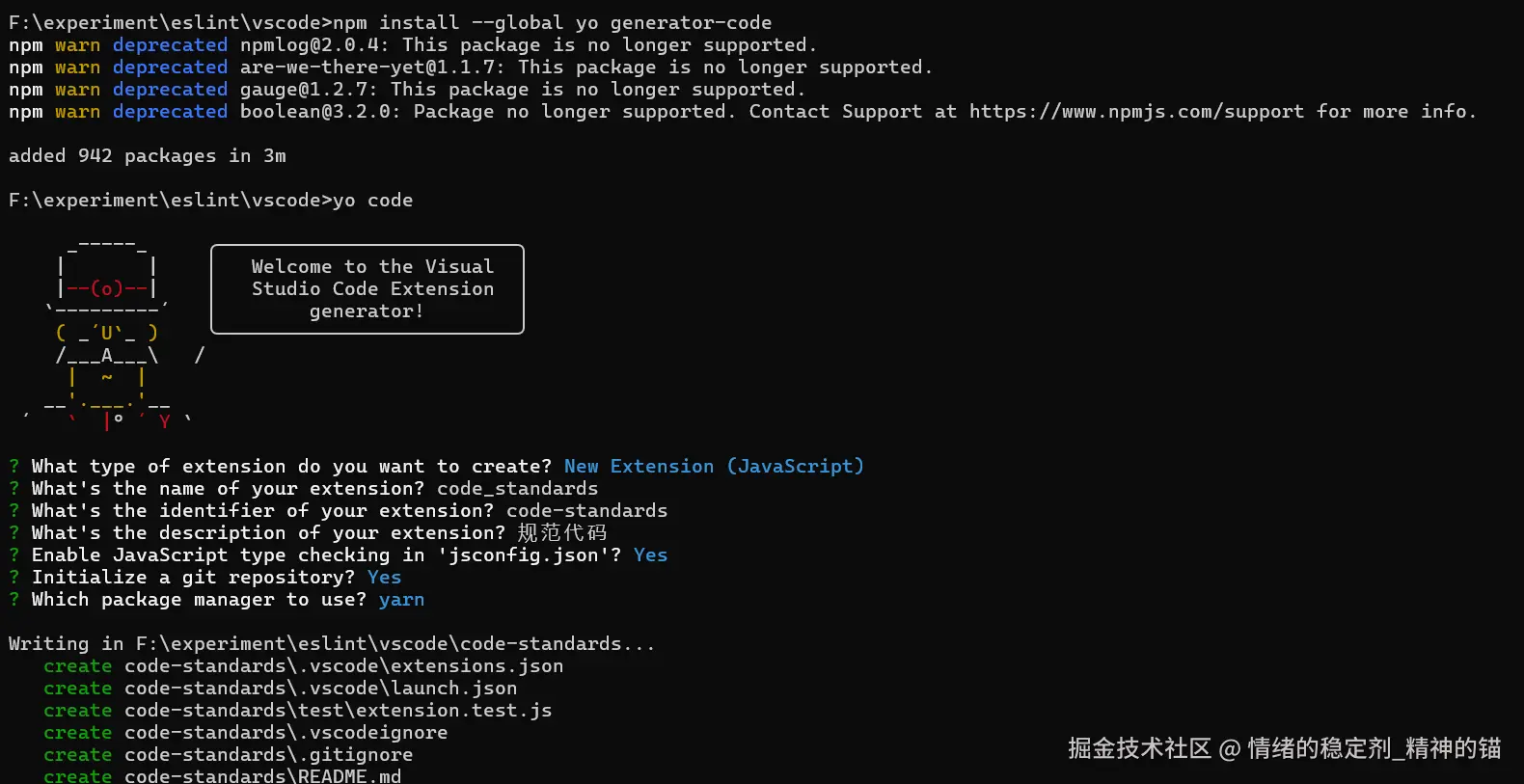
Task: Click 'npm install --global yo generator-code' command
Action: point(552,22)
